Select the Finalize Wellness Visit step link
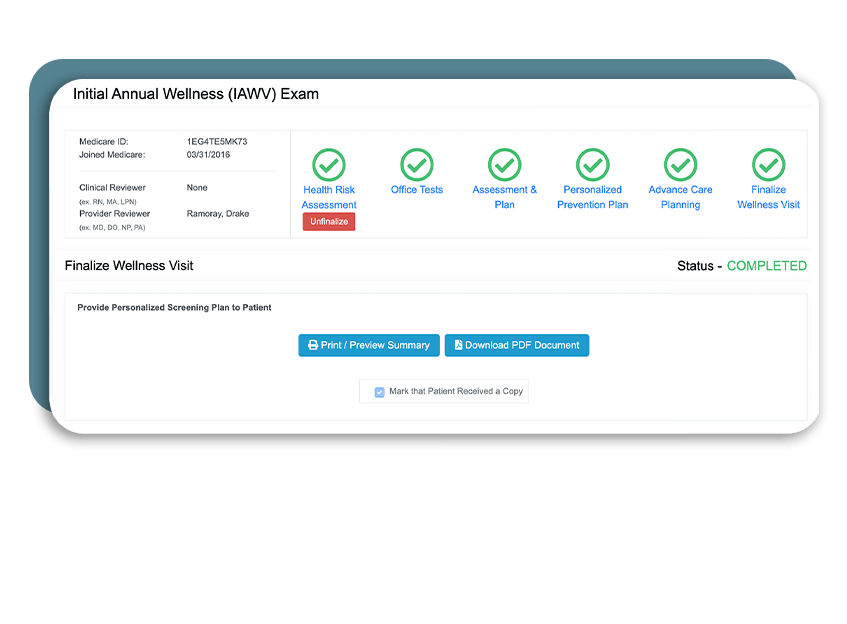The width and height of the screenshot is (847, 624). click(769, 197)
